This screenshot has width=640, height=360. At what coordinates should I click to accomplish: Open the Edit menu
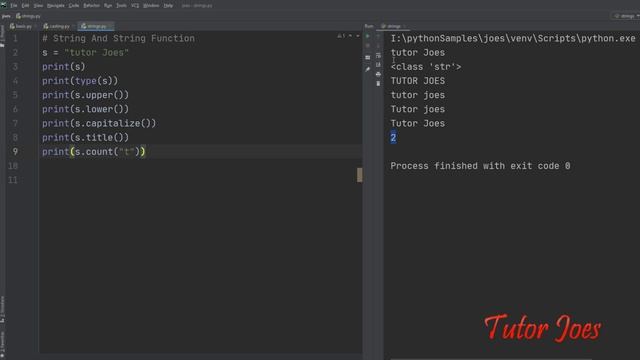(25, 5)
